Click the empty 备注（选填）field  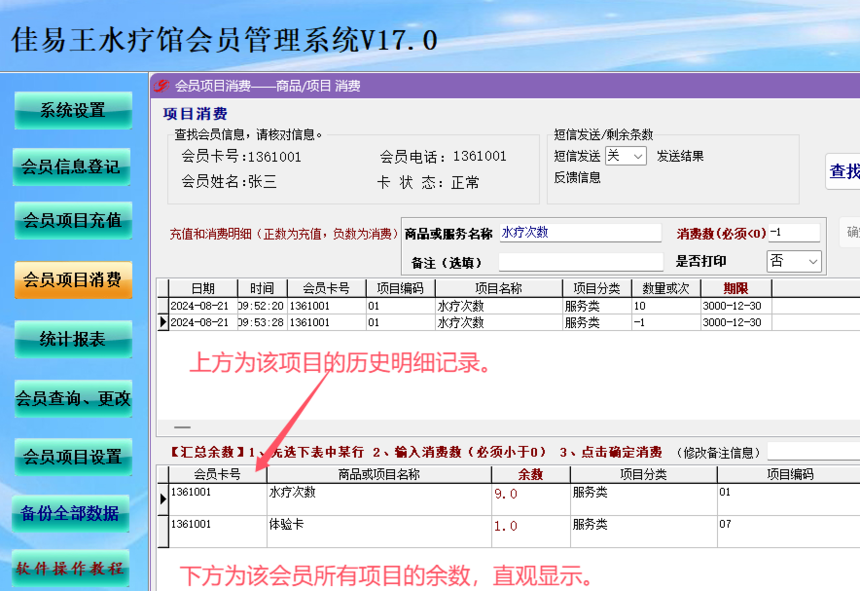(580, 262)
